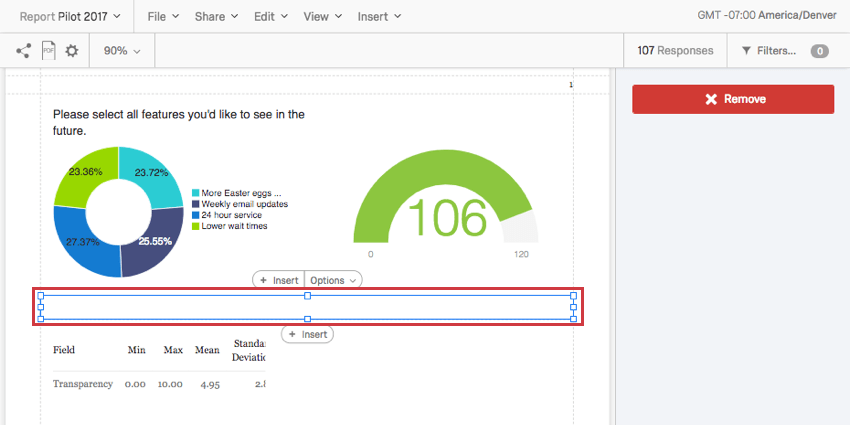This screenshot has height=425, width=850.
Task: Open the 90% zoom dropdown
Action: pos(122,50)
